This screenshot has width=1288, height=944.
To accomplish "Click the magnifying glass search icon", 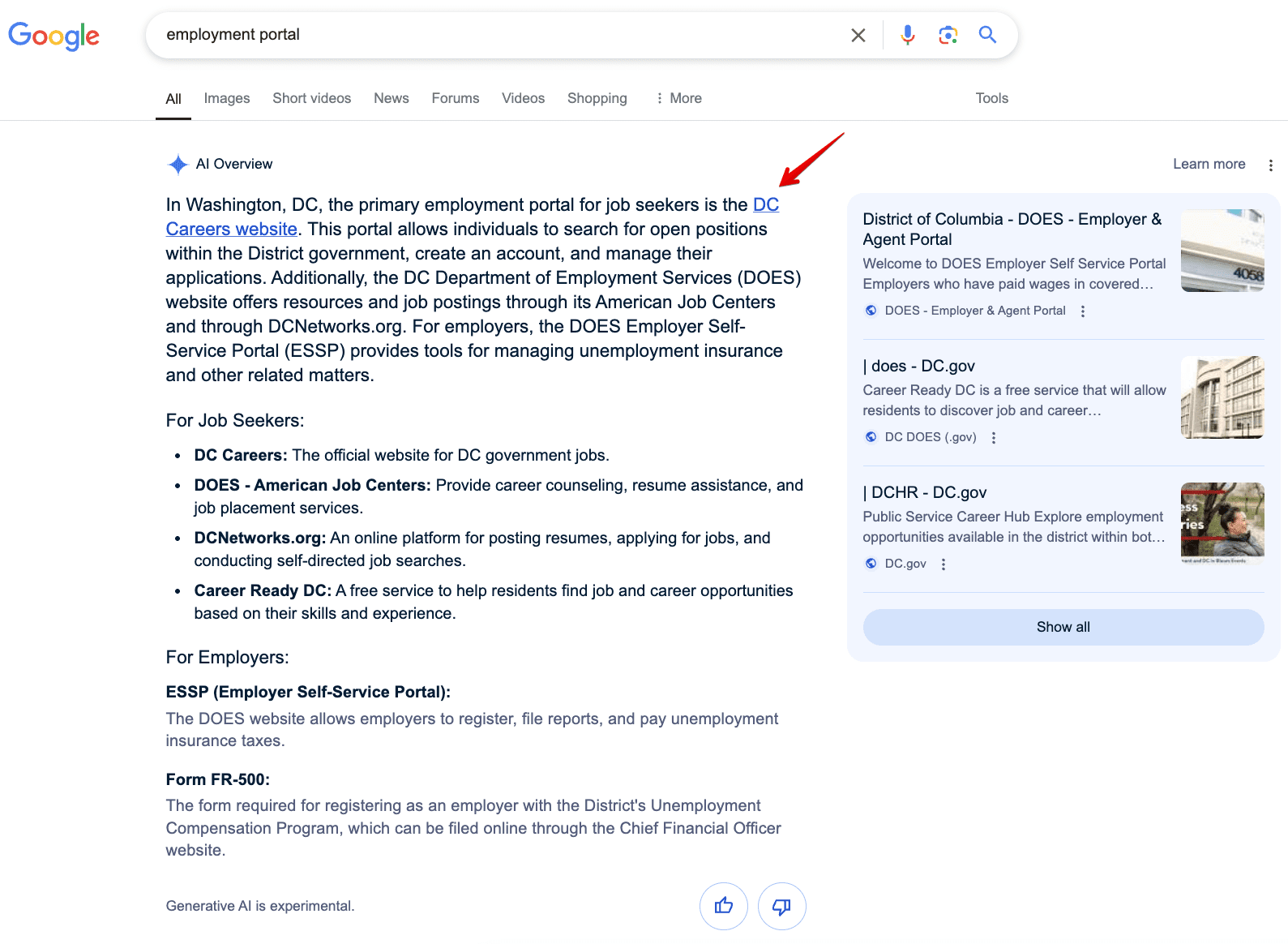I will [986, 34].
